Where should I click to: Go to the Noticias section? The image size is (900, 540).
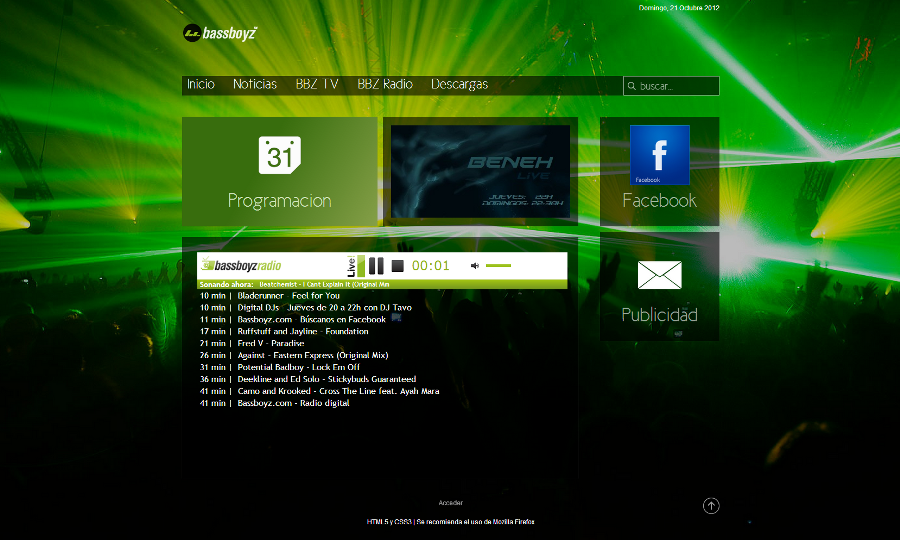click(255, 84)
